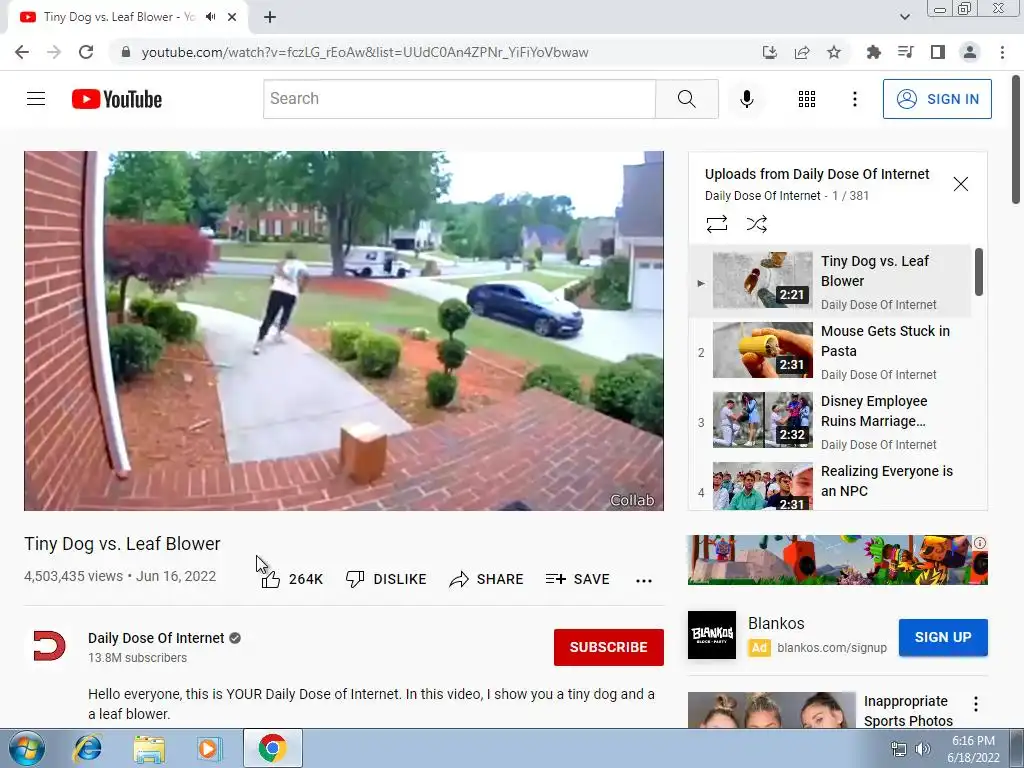Focus the YouTube search box
This screenshot has height=768, width=1024.
(459, 99)
